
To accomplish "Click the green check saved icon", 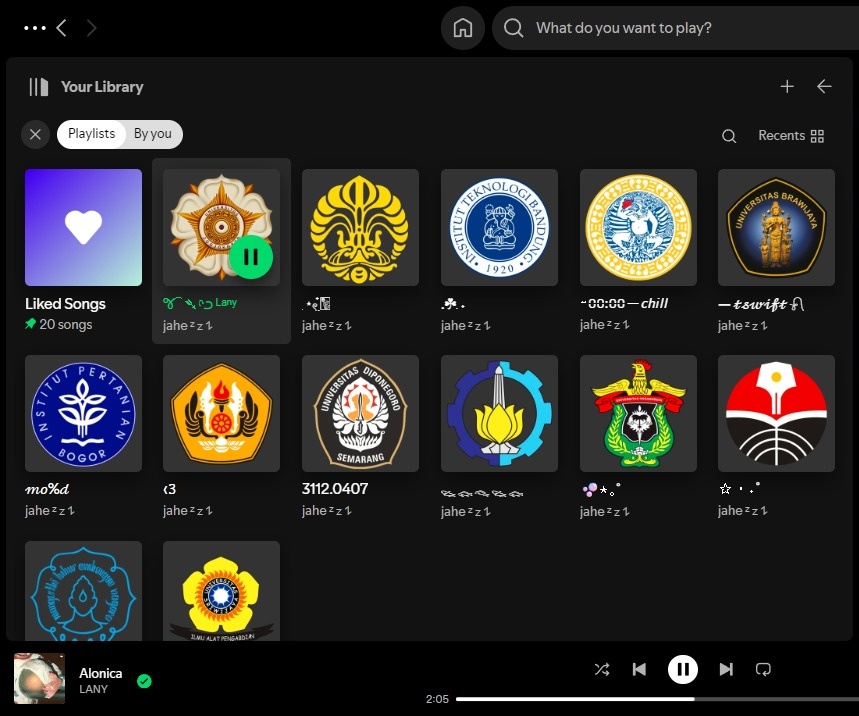I will pos(144,681).
